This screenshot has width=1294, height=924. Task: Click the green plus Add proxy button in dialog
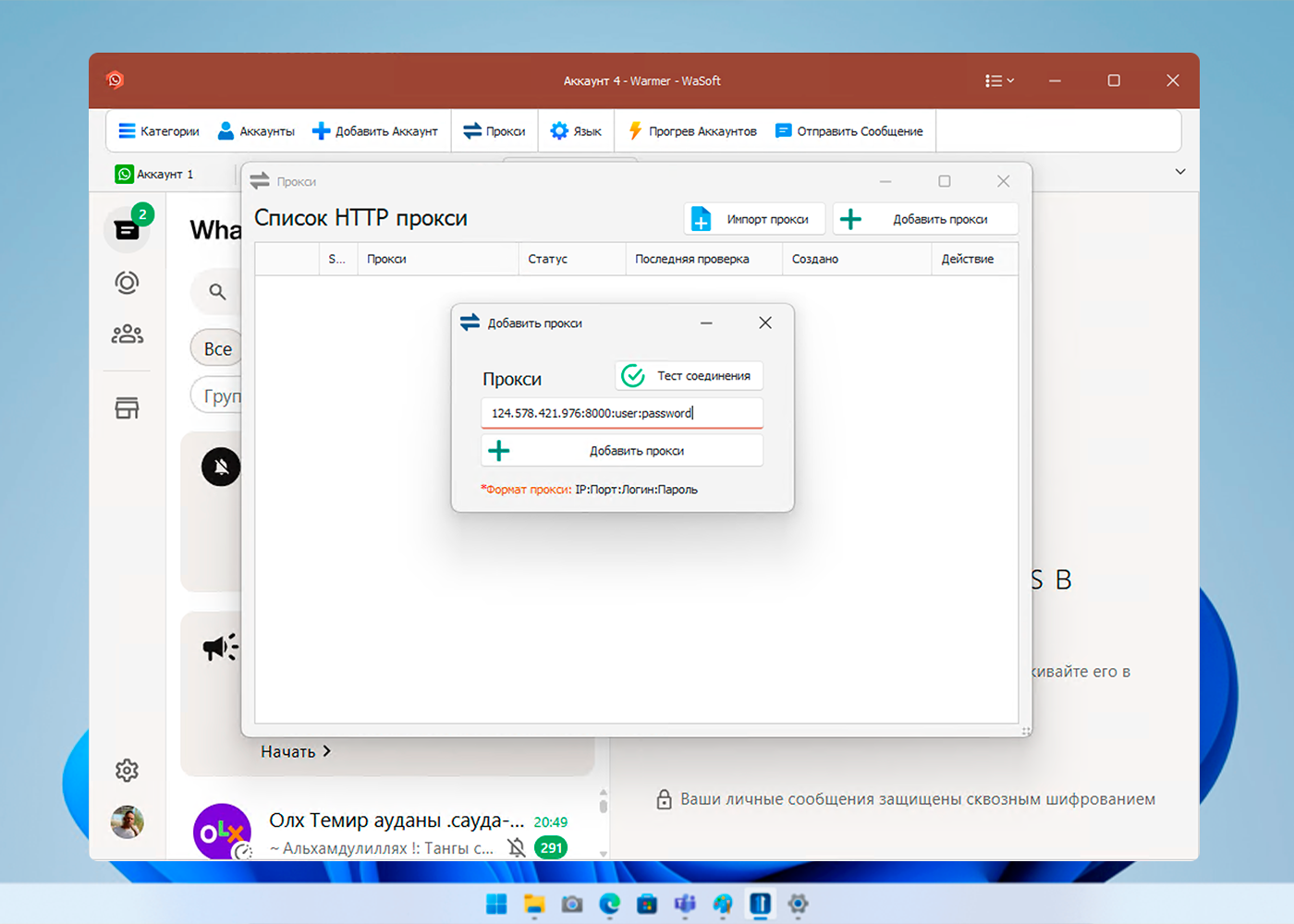pos(622,451)
